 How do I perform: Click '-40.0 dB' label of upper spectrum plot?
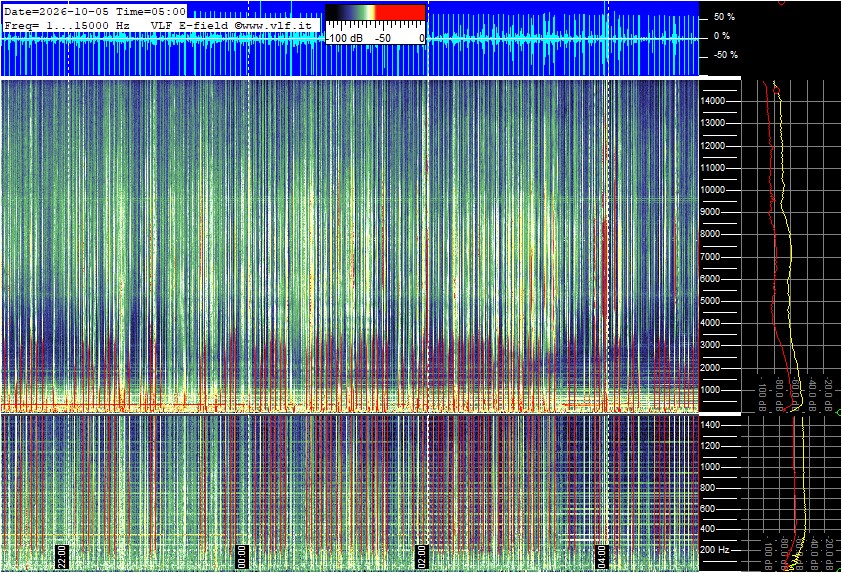[x=811, y=395]
